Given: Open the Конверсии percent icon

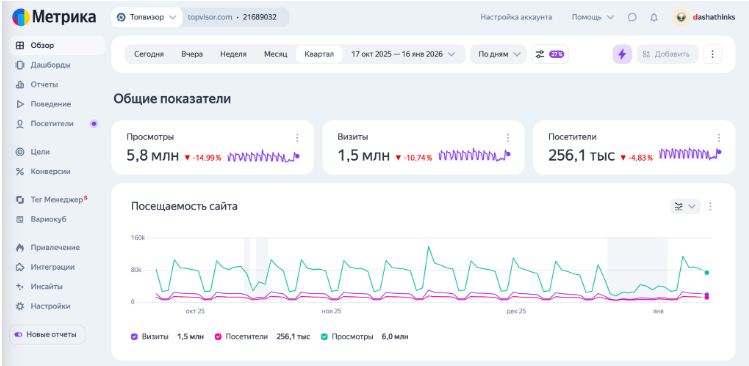Looking at the screenshot, I should point(20,172).
